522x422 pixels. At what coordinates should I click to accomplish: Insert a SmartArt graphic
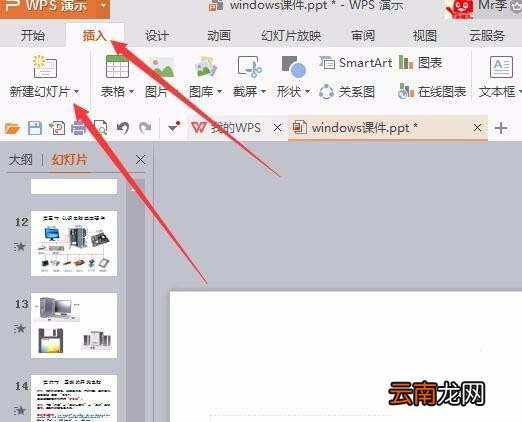point(355,63)
